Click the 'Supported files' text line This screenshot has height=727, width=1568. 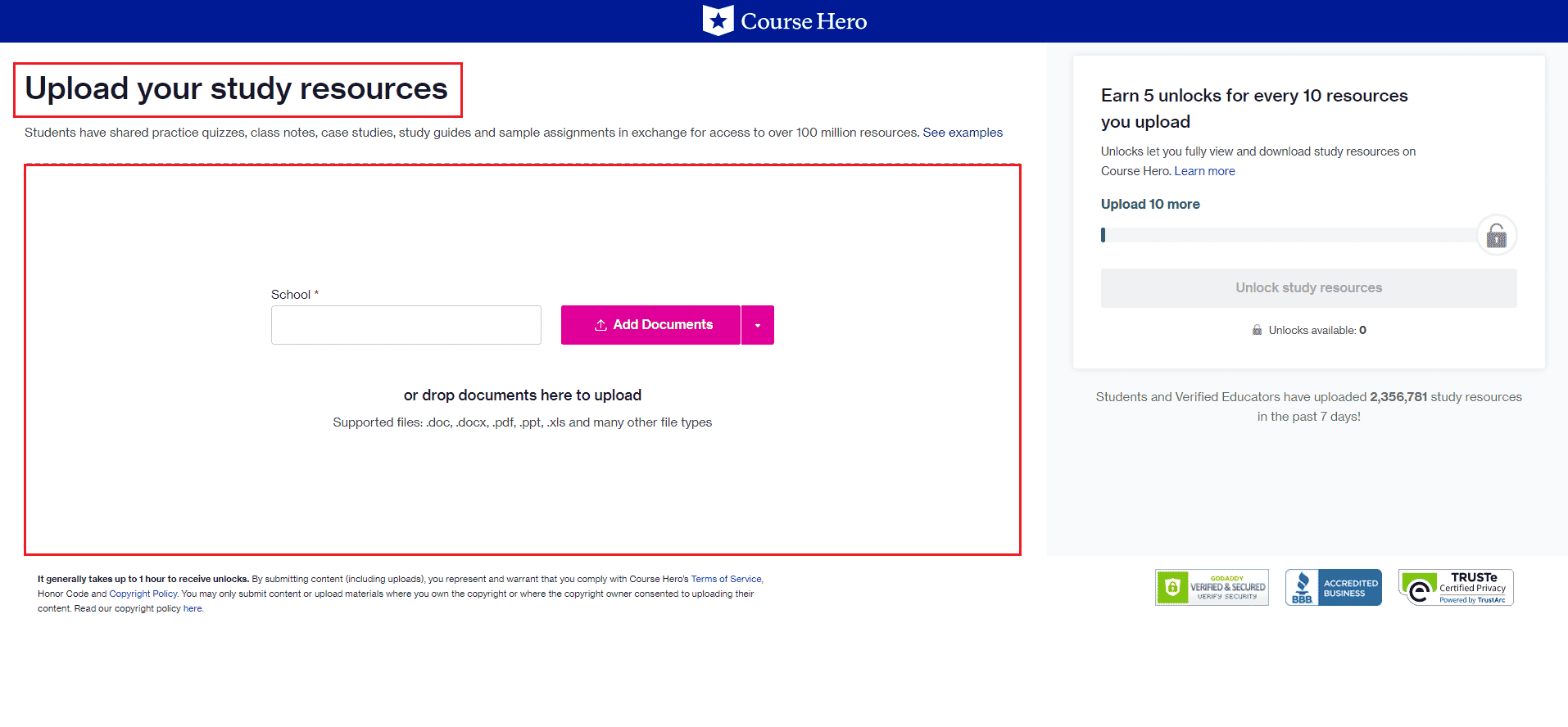[x=523, y=422]
